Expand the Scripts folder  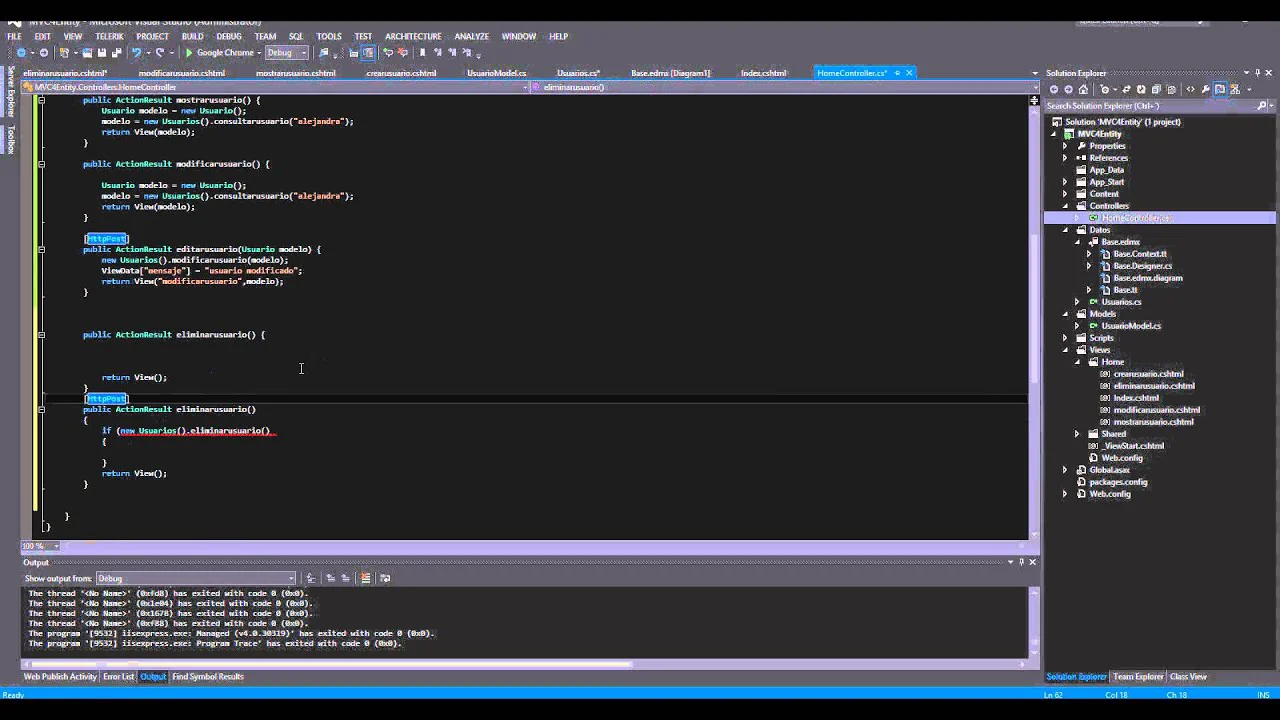[1065, 338]
